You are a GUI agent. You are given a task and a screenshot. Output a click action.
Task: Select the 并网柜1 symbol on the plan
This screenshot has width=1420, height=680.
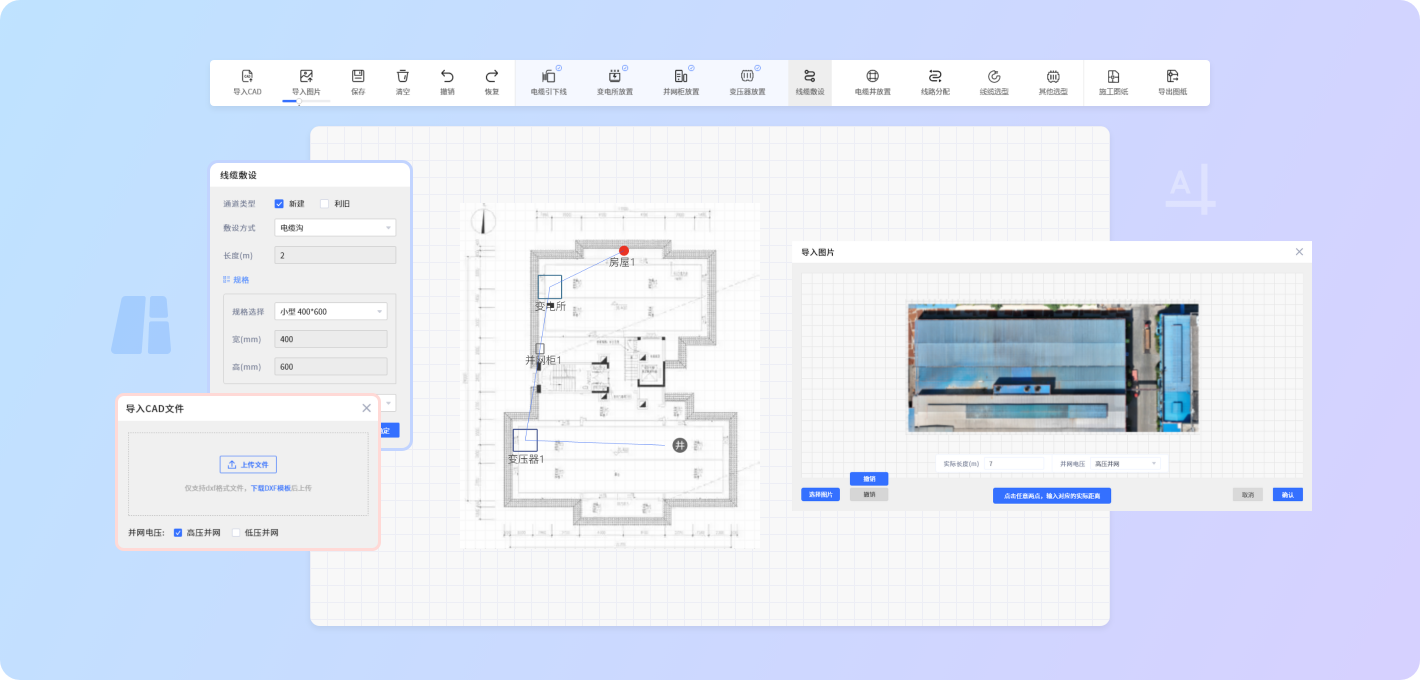point(540,348)
